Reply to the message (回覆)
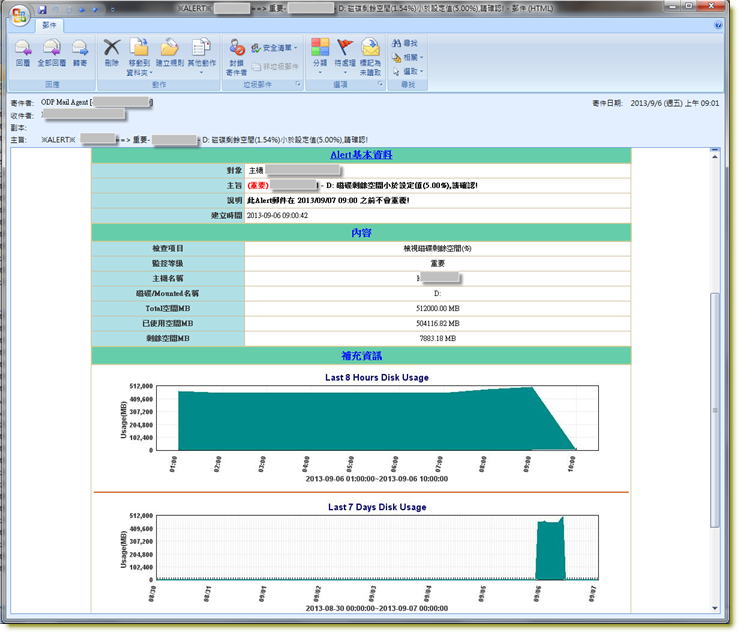 pos(23,53)
